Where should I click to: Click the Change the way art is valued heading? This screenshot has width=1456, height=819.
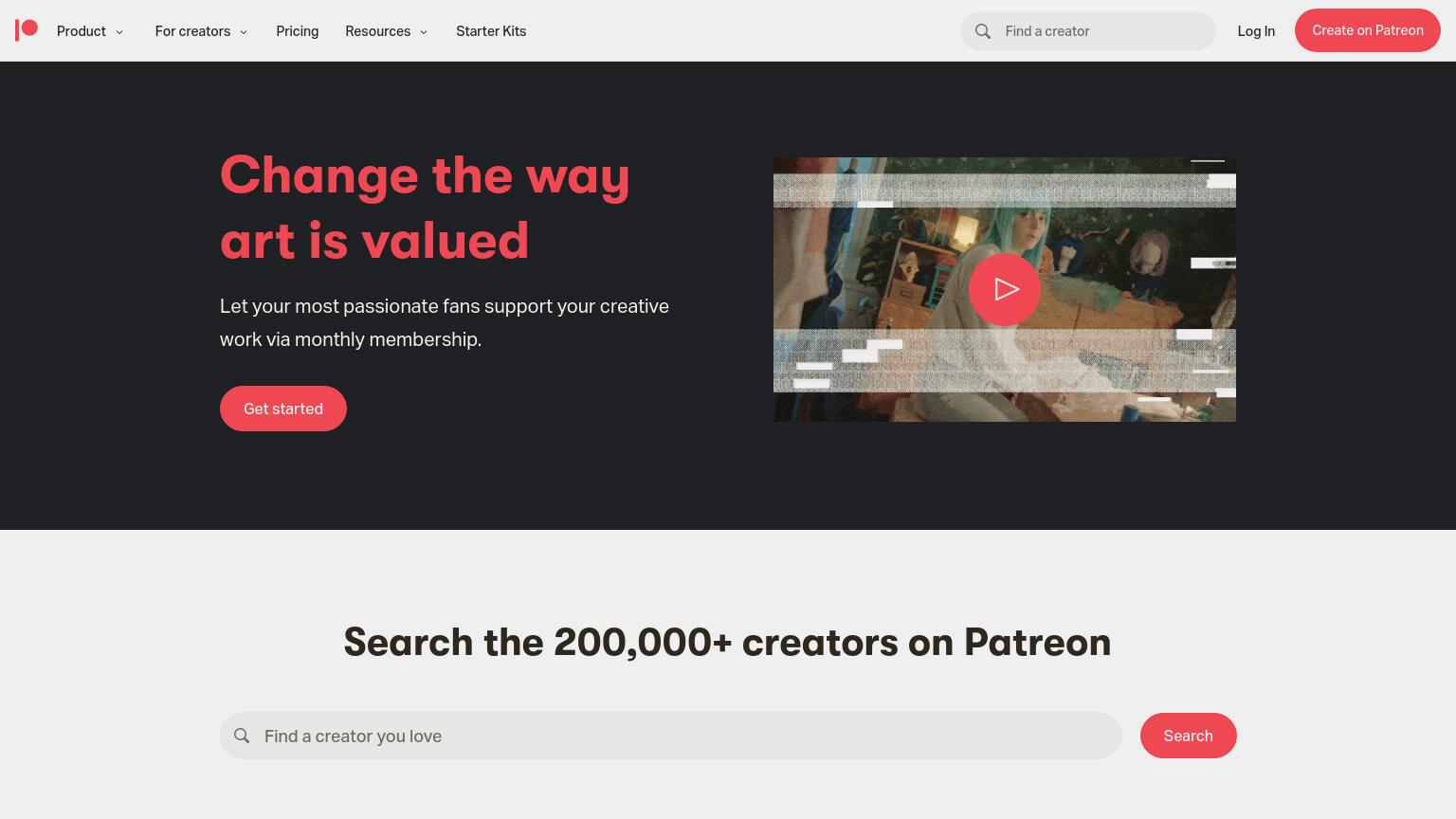(425, 208)
